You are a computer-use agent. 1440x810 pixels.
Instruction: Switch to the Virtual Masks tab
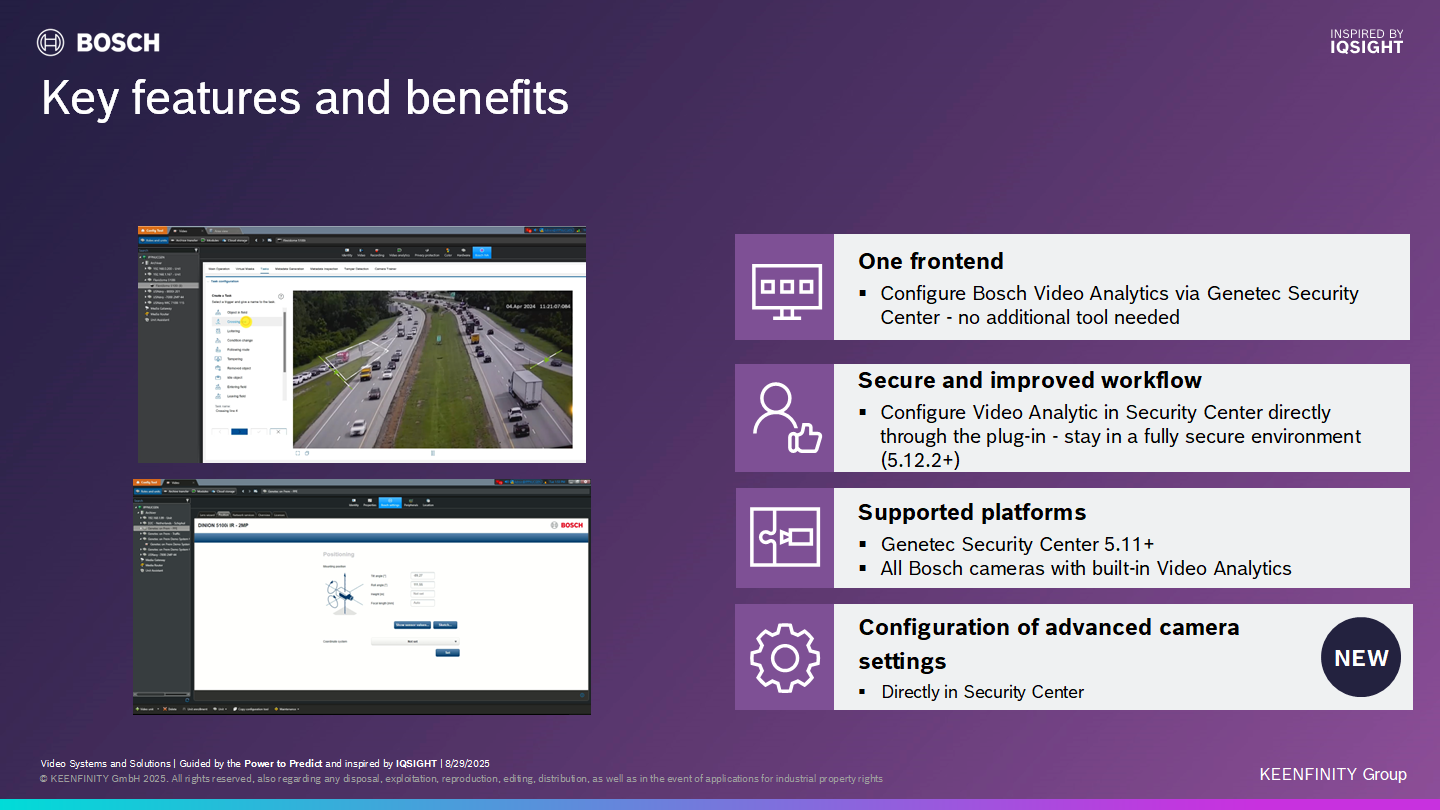[x=246, y=269]
